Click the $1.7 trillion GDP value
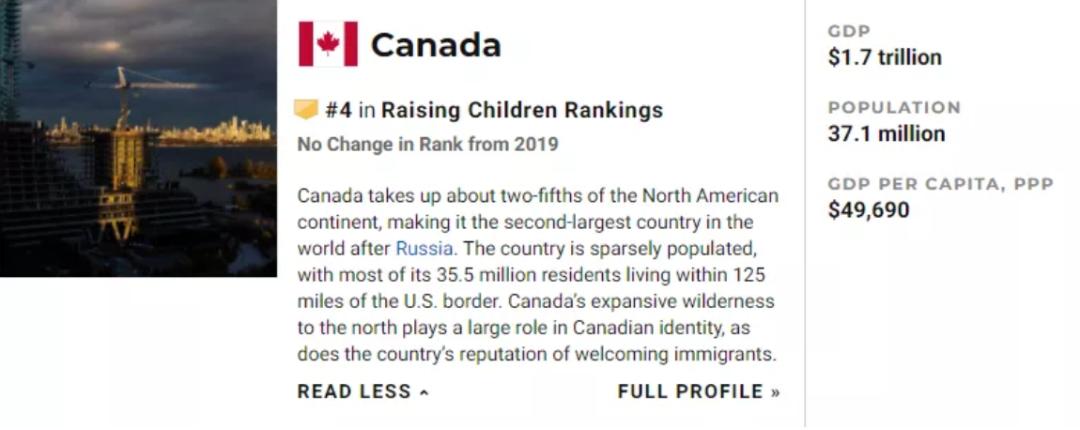This screenshot has height=430, width=1080. pos(884,58)
